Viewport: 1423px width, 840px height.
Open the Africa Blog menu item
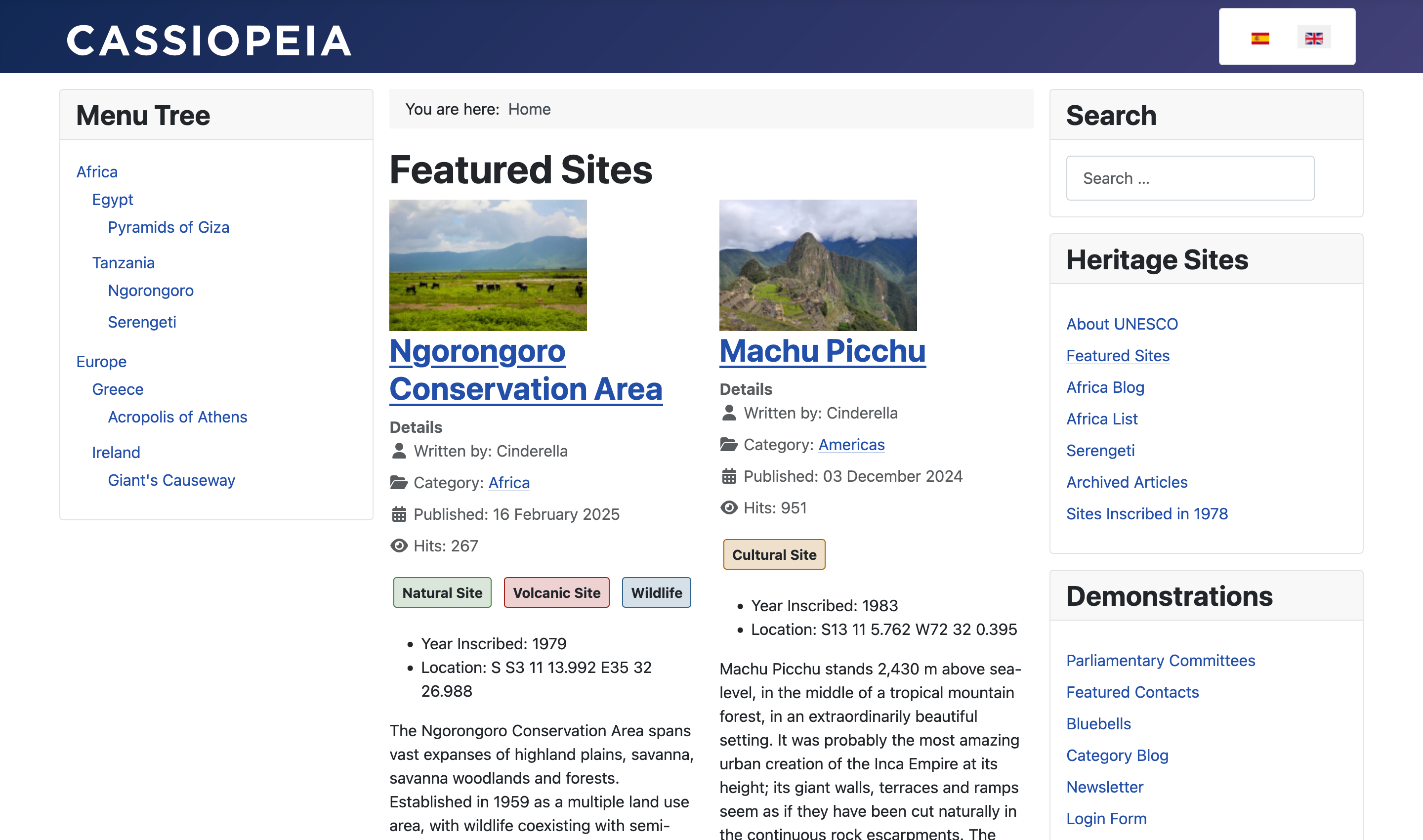click(1105, 387)
